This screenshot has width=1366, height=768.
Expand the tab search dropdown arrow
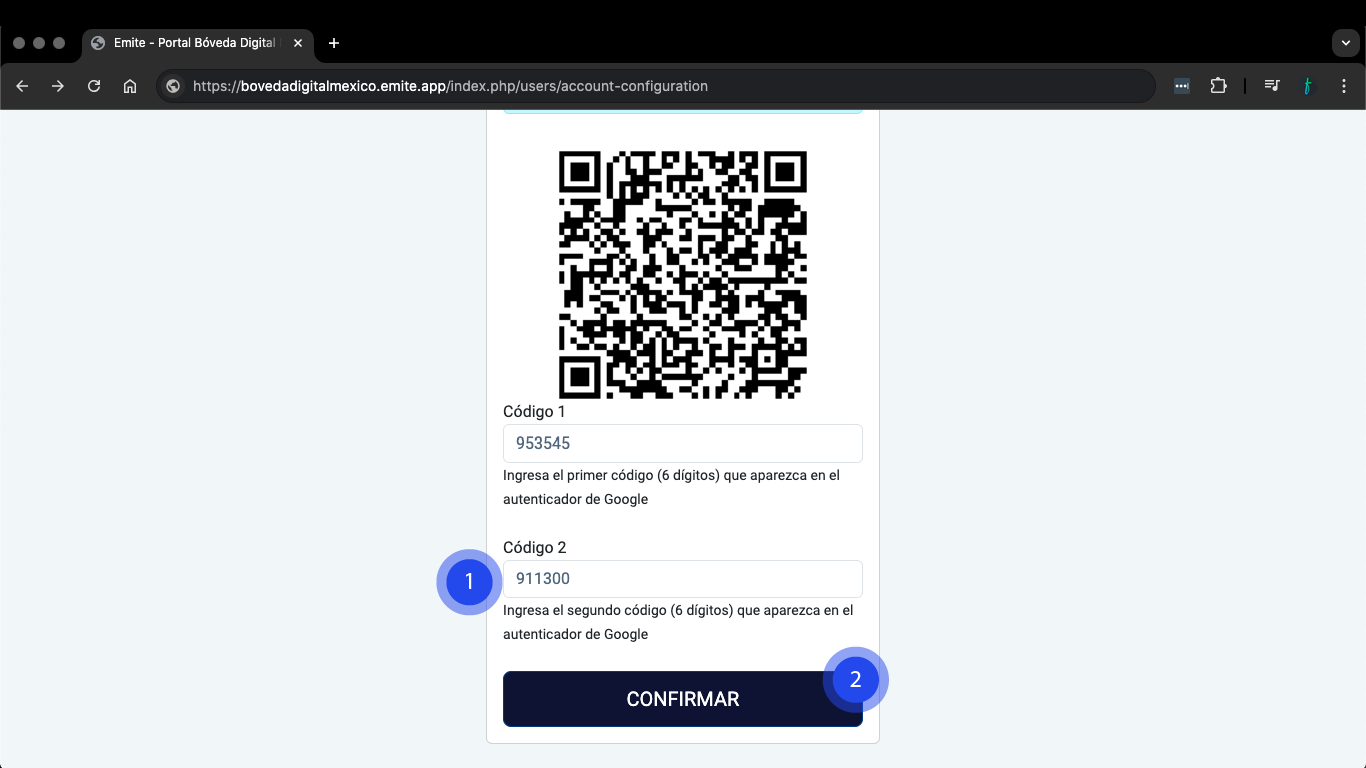click(x=1344, y=43)
